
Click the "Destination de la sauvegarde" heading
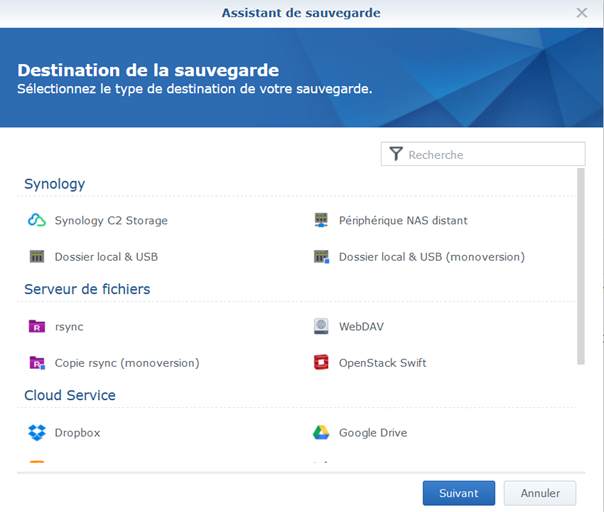(x=148, y=70)
